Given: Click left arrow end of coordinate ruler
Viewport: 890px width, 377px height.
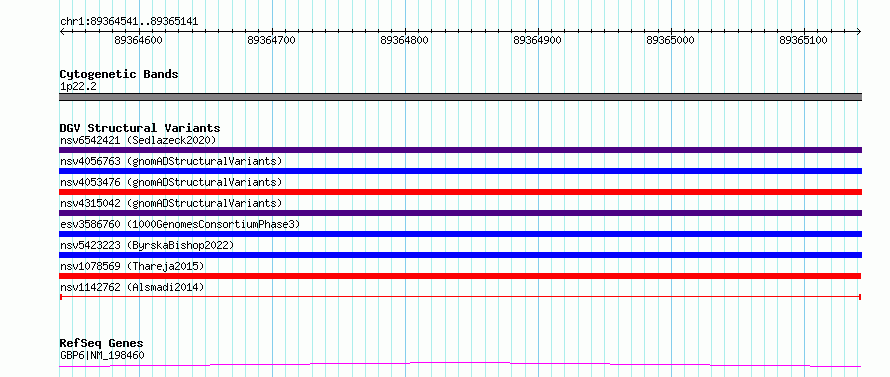Looking at the screenshot, I should tap(62, 31).
